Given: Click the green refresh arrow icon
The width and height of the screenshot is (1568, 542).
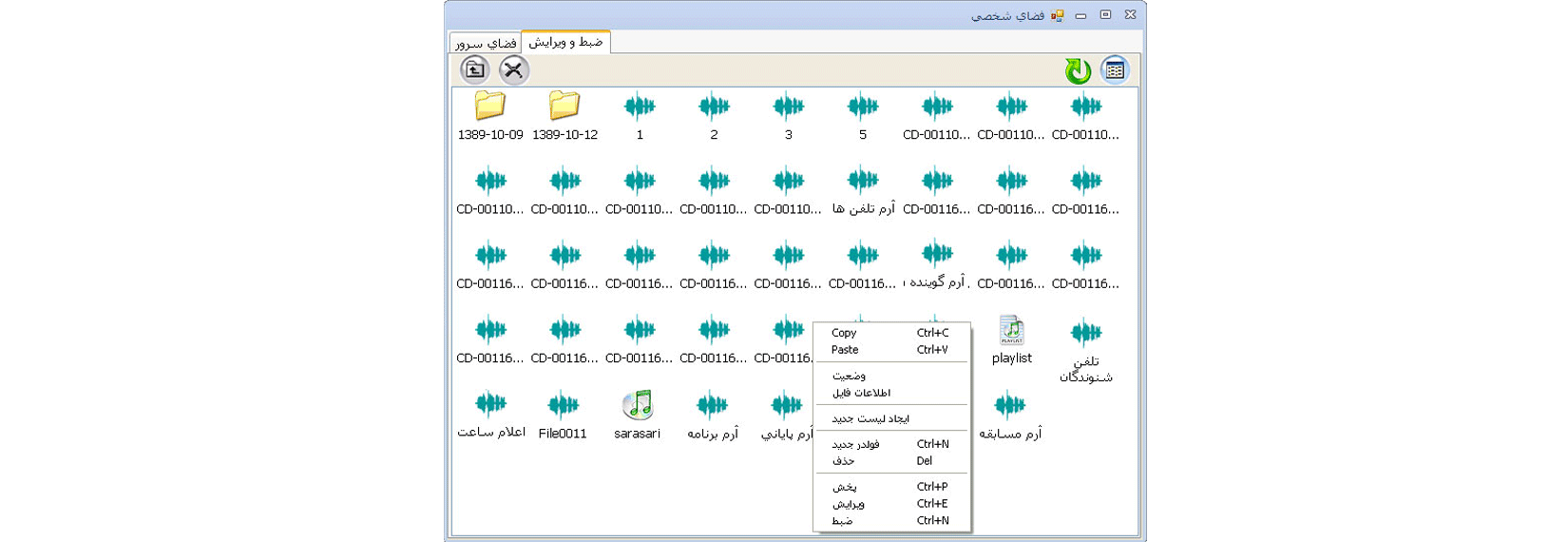Looking at the screenshot, I should (1077, 70).
